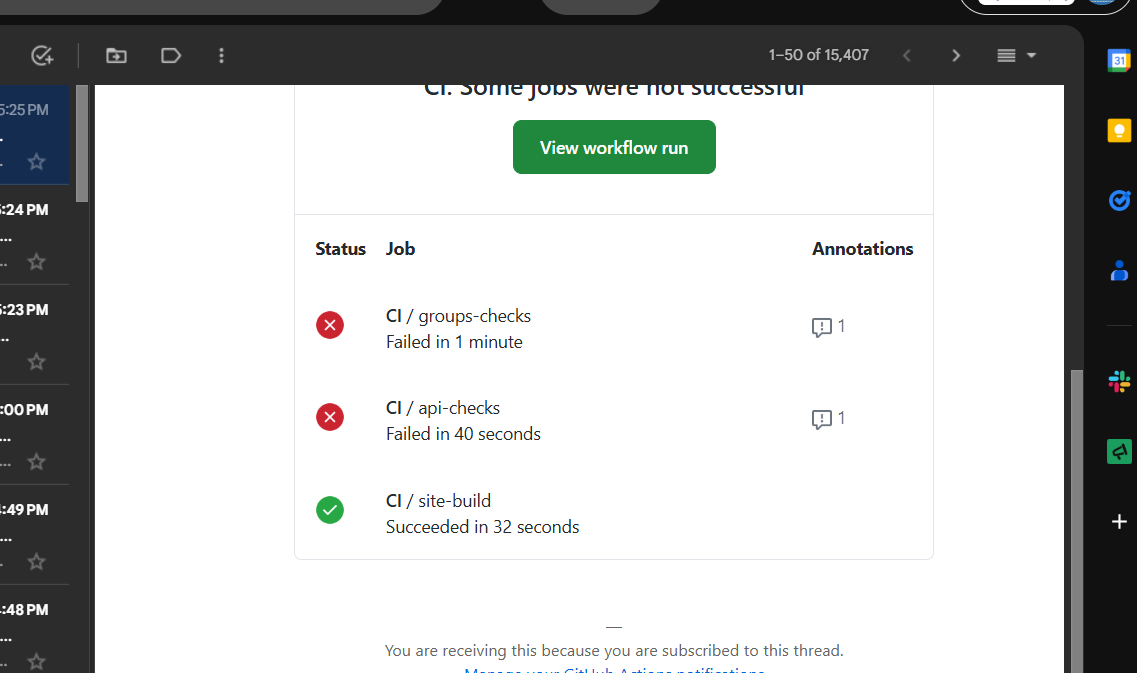Open Slack from the right sidebar
Image resolution: width=1137 pixels, height=673 pixels.
click(x=1119, y=381)
